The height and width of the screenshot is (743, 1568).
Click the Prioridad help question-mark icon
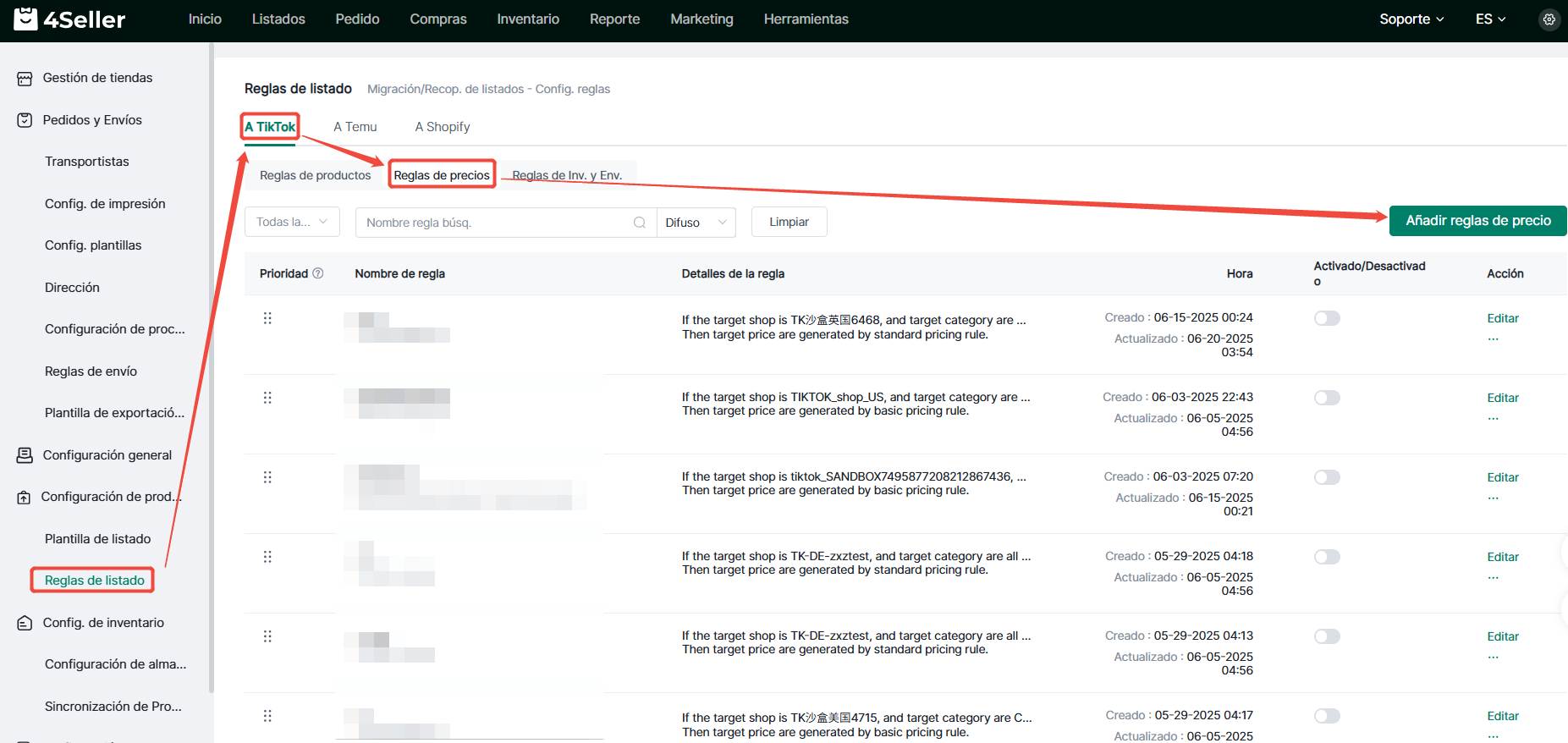[318, 273]
